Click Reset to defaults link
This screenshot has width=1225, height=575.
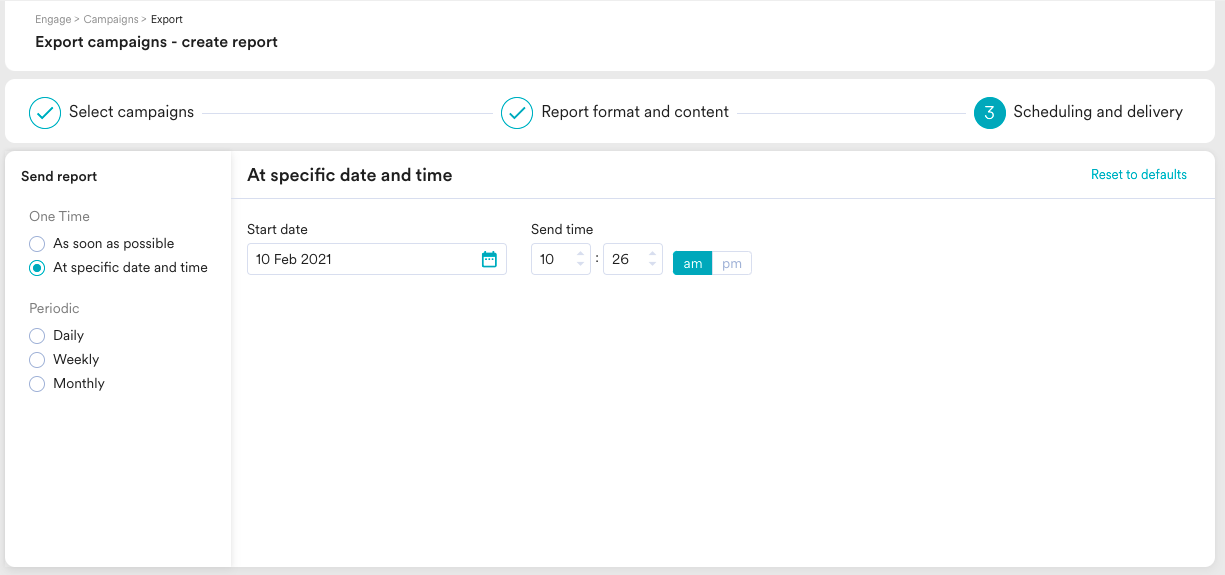tap(1138, 175)
